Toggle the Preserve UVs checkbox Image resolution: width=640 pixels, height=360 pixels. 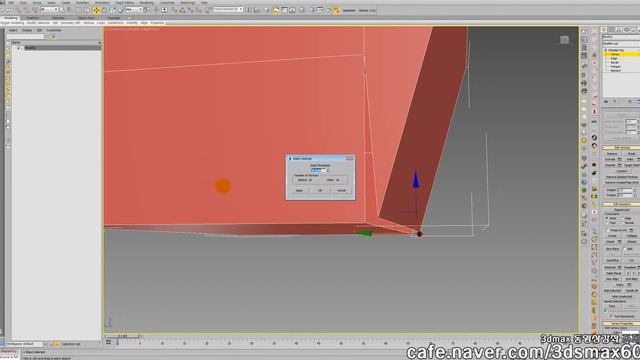pyautogui.click(x=608, y=230)
